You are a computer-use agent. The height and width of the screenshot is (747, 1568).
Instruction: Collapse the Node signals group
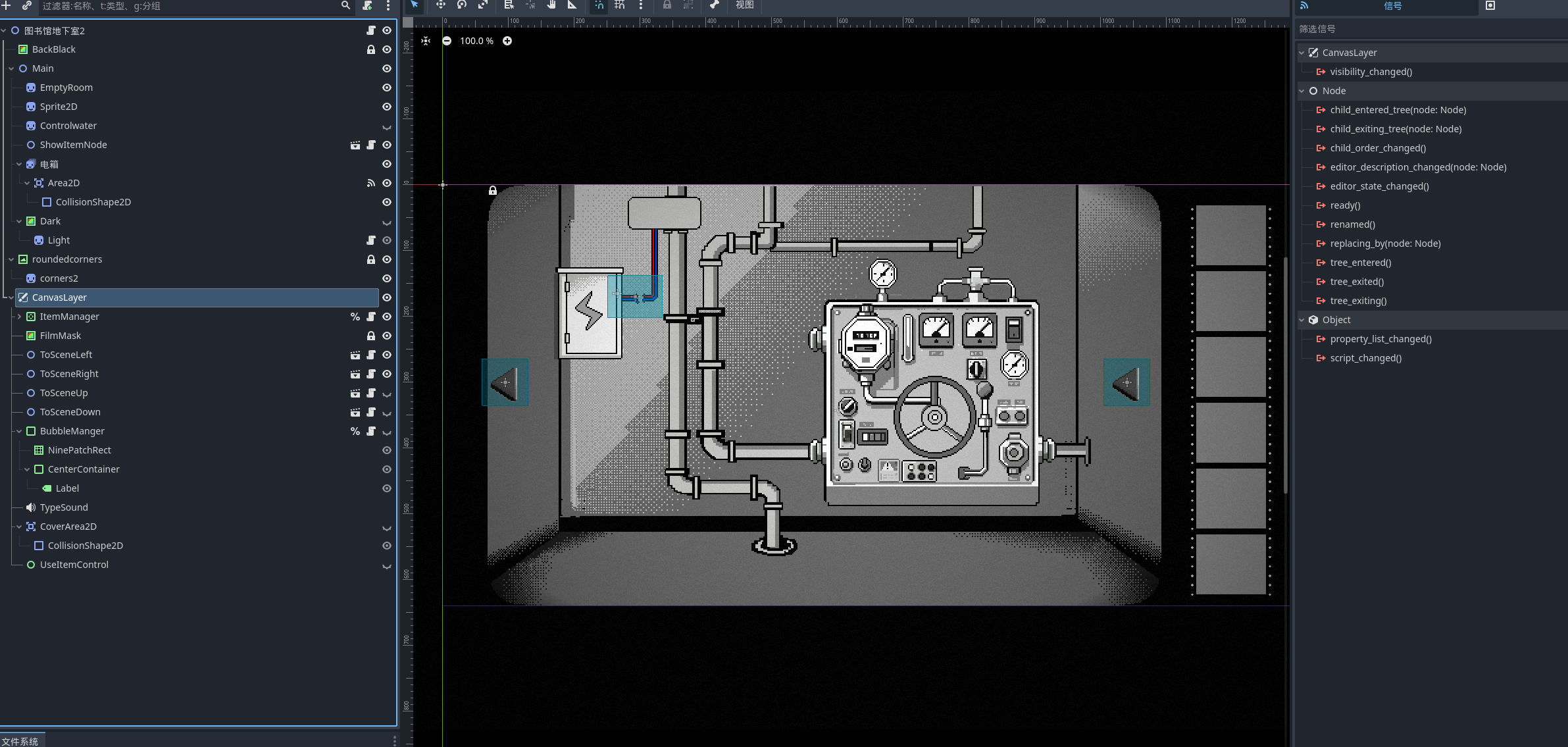tap(1302, 91)
